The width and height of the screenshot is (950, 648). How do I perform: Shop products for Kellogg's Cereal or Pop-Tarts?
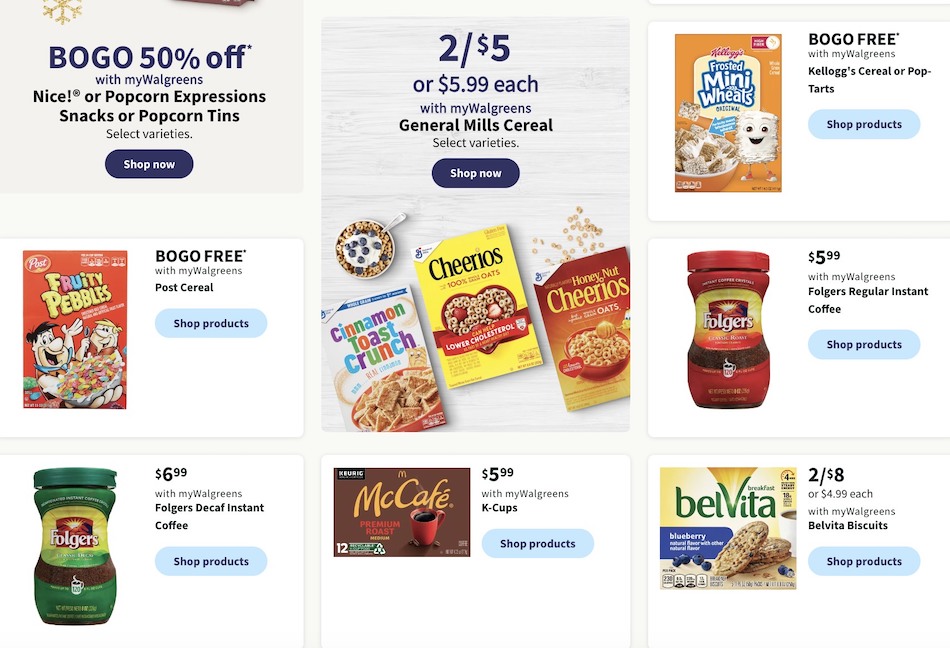(x=864, y=124)
